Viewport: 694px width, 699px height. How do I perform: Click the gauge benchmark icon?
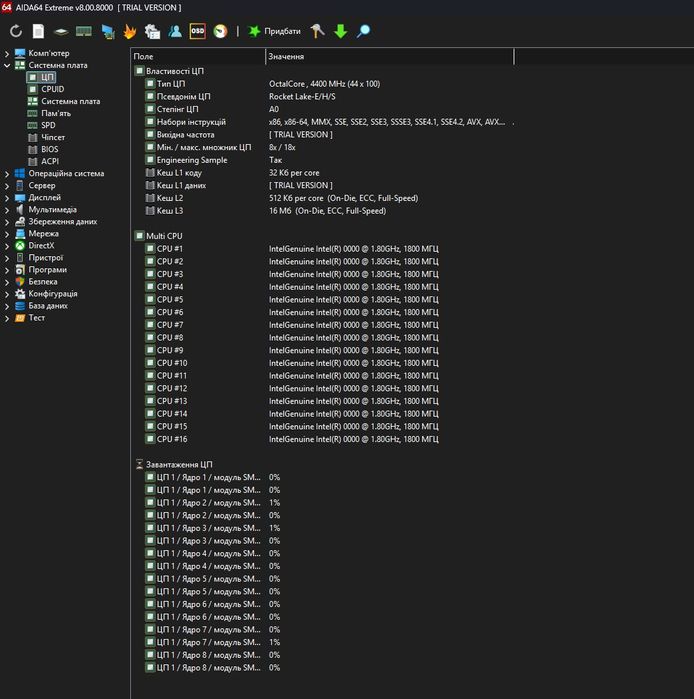pyautogui.click(x=220, y=31)
